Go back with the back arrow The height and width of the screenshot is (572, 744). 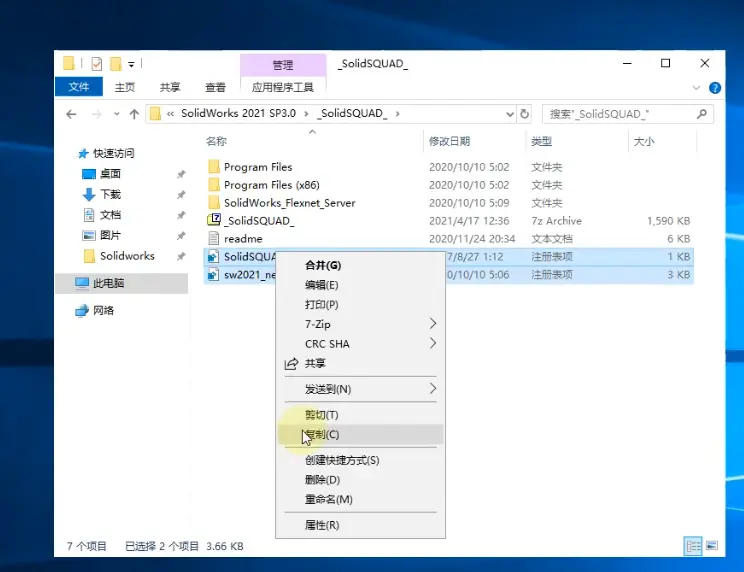coord(72,114)
